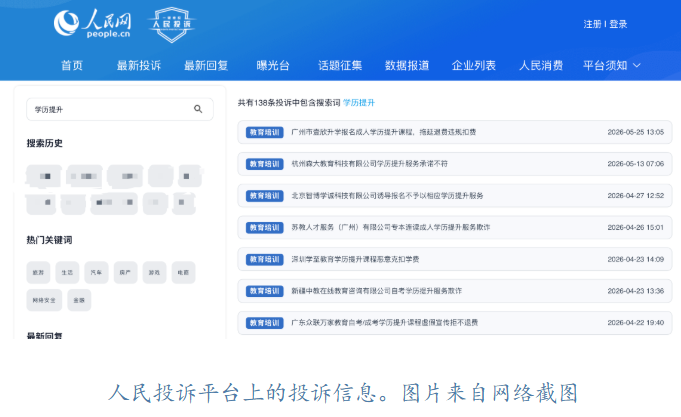Click 教育培训 tag on 深圳学至教育 row

point(264,259)
